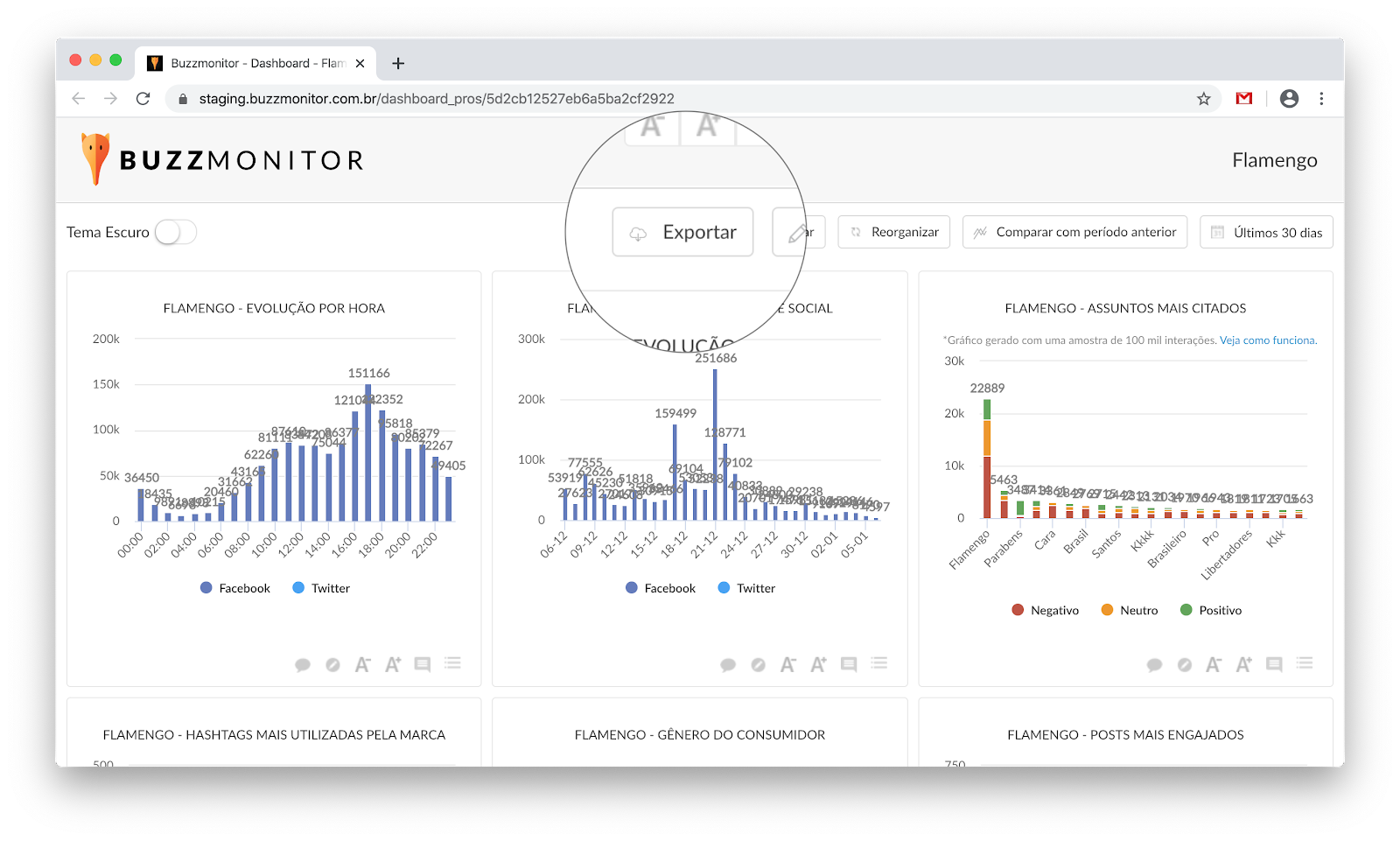Image resolution: width=1400 pixels, height=841 pixels.
Task: Click the Exportar button
Action: coord(682,232)
